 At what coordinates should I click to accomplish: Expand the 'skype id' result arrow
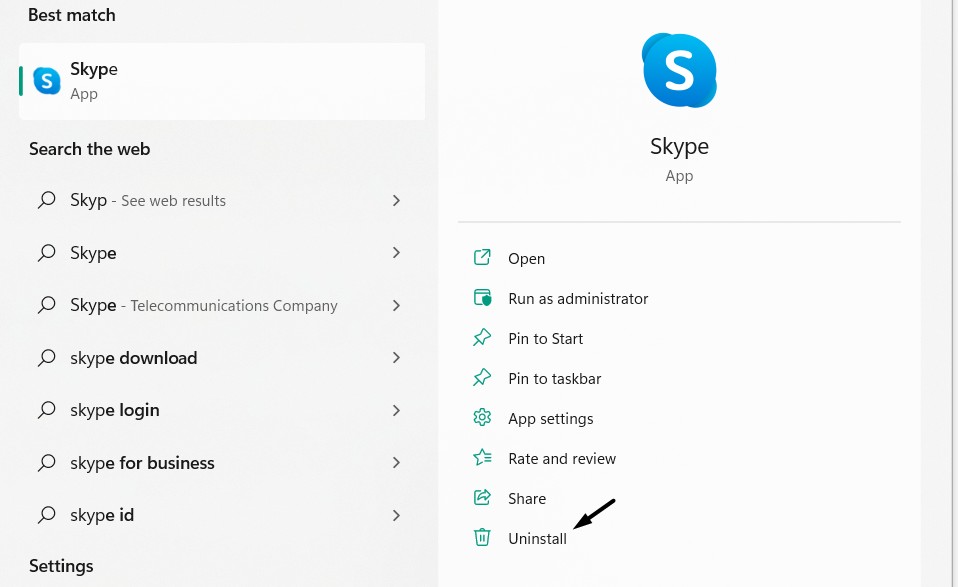tap(396, 515)
